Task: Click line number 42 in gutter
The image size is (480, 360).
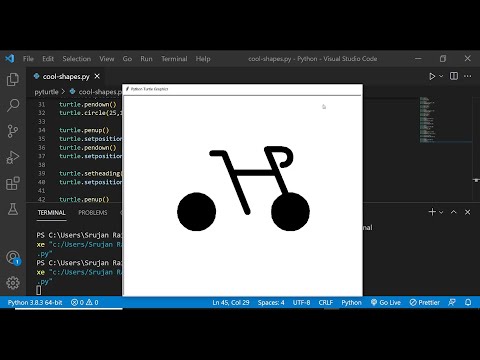Action: tap(41, 199)
